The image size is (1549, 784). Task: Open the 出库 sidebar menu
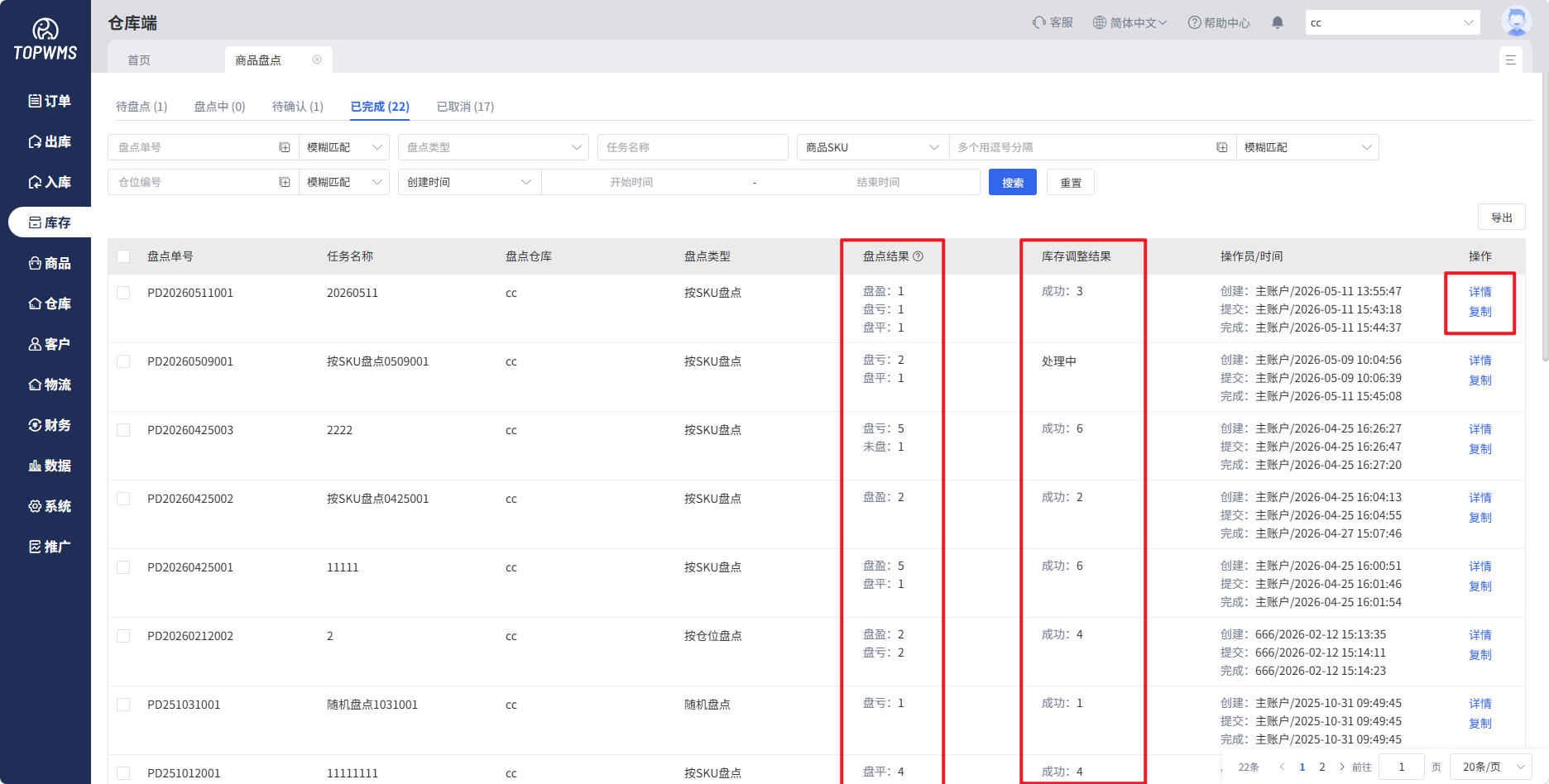(x=50, y=141)
